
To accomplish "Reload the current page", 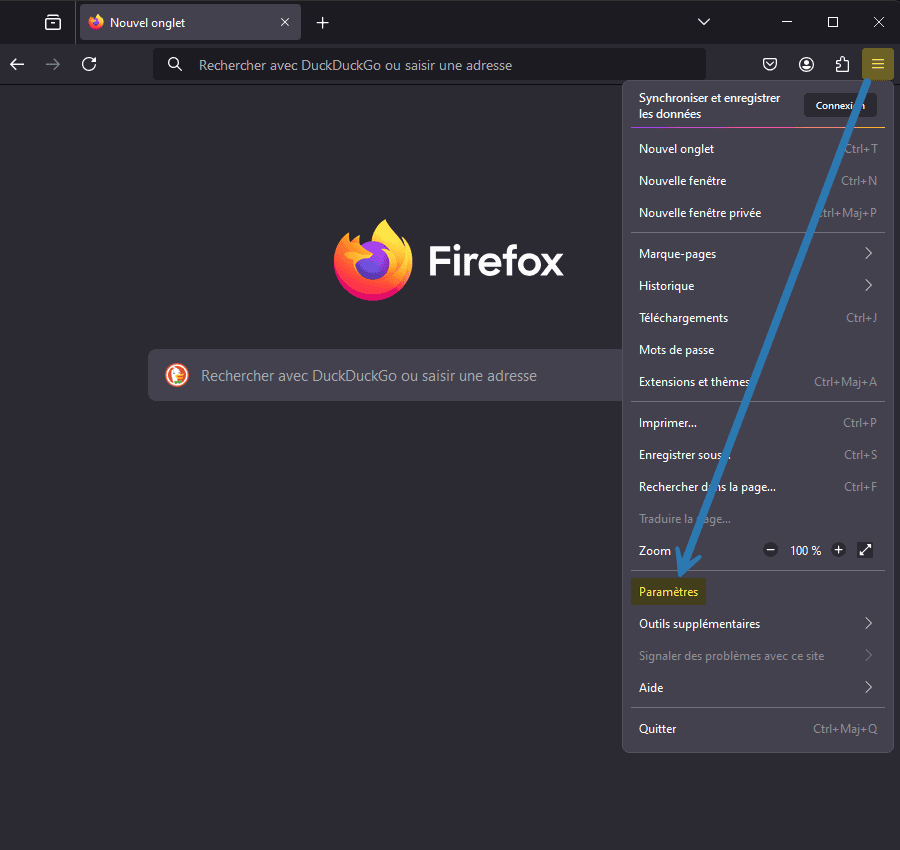I will tap(89, 64).
